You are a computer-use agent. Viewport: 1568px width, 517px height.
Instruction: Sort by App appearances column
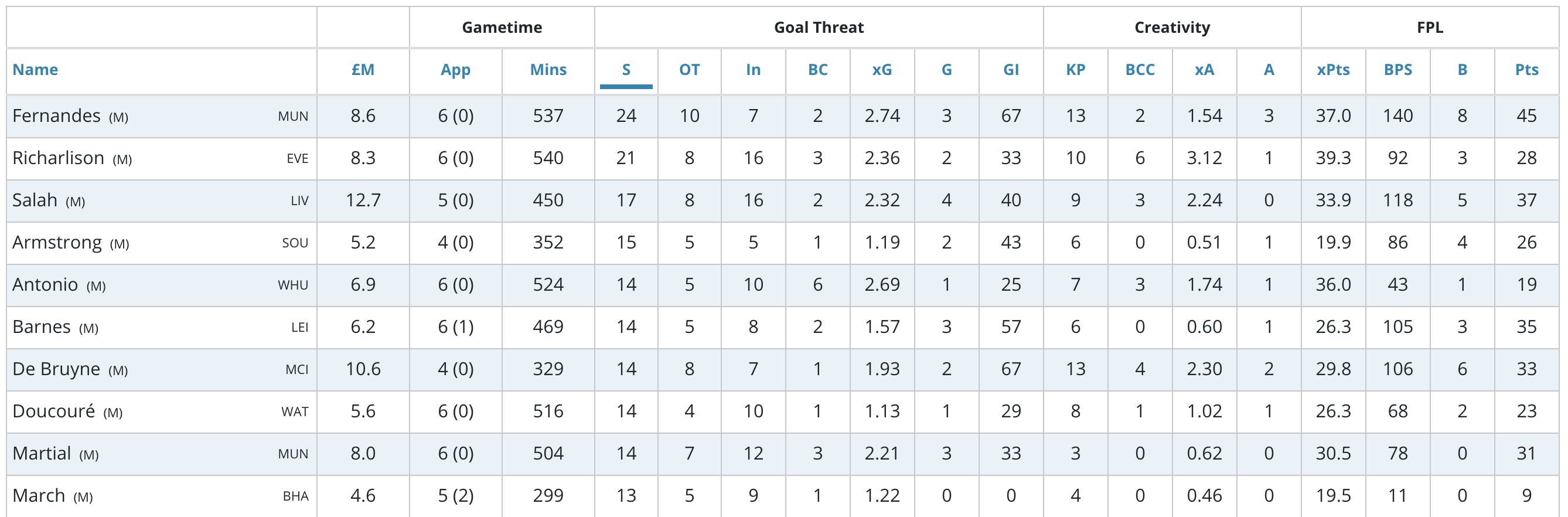tap(455, 70)
